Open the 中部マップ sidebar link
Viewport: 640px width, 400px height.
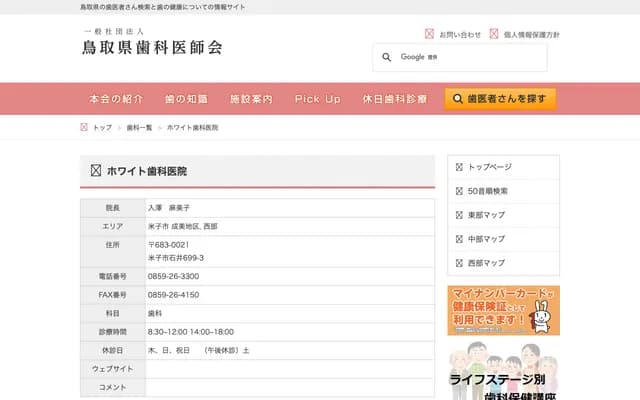pos(489,239)
